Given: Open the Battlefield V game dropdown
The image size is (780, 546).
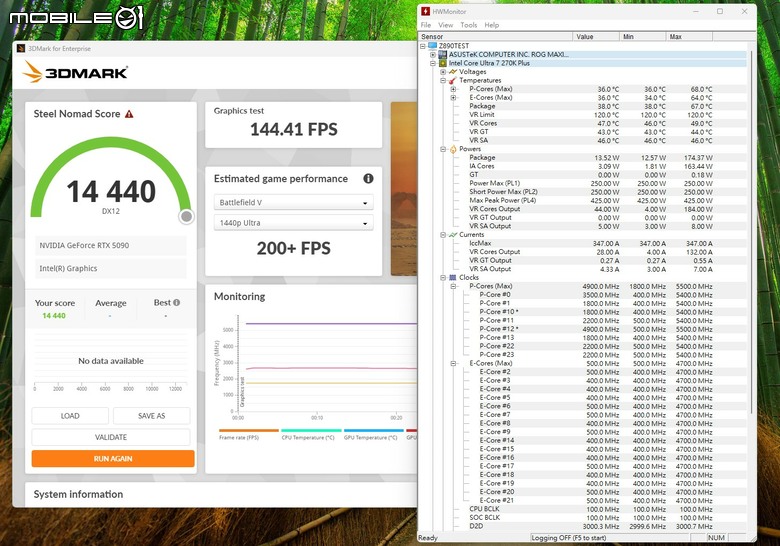Looking at the screenshot, I should pos(293,202).
